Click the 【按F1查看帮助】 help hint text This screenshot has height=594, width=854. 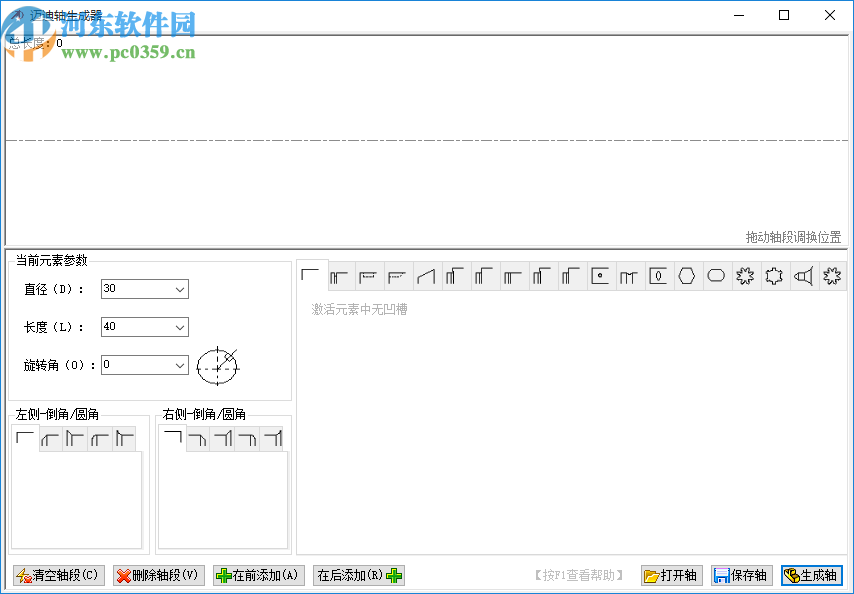coord(578,575)
